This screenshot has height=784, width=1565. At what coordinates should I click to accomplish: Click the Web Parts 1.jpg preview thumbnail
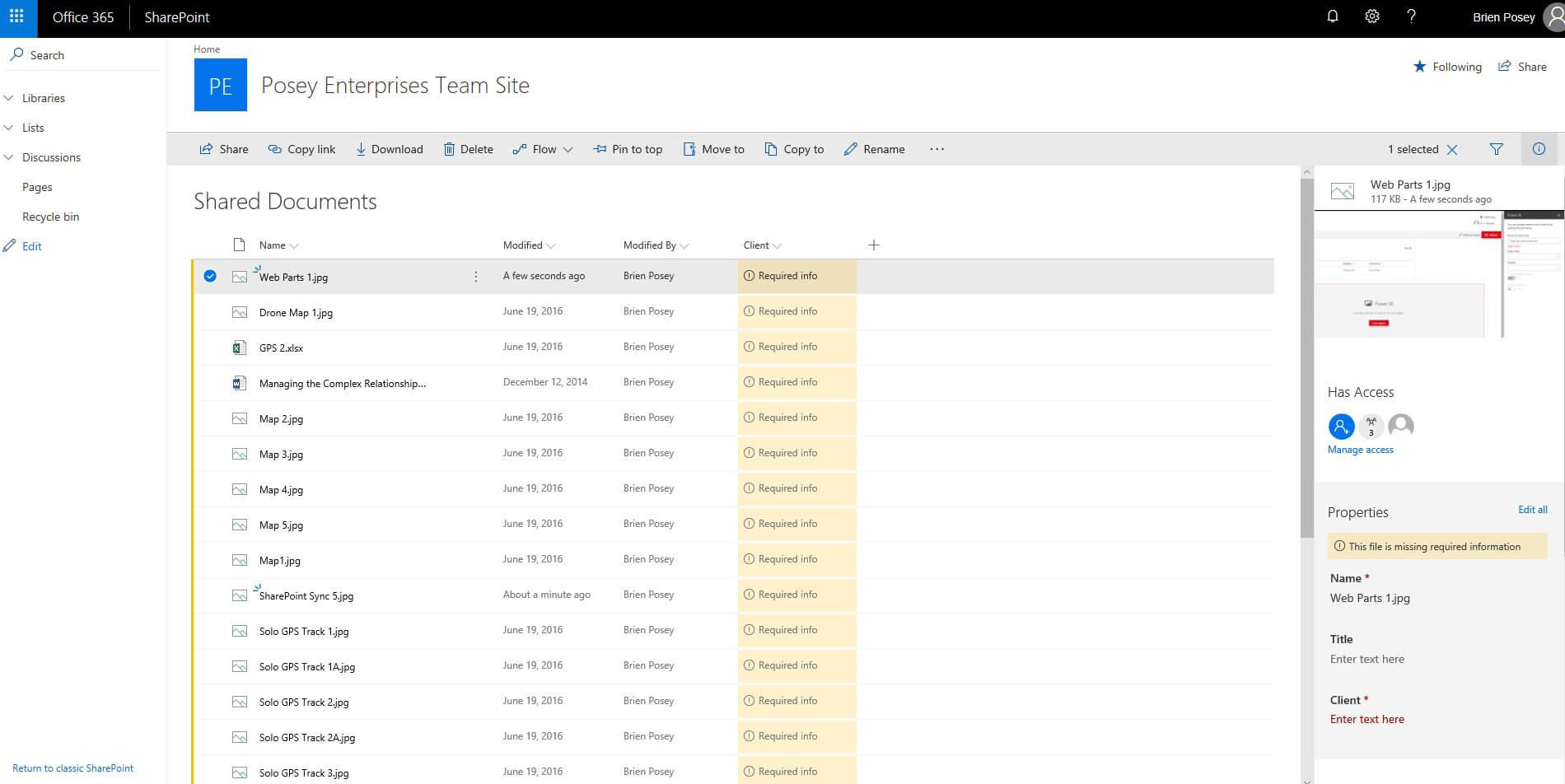tap(1438, 273)
